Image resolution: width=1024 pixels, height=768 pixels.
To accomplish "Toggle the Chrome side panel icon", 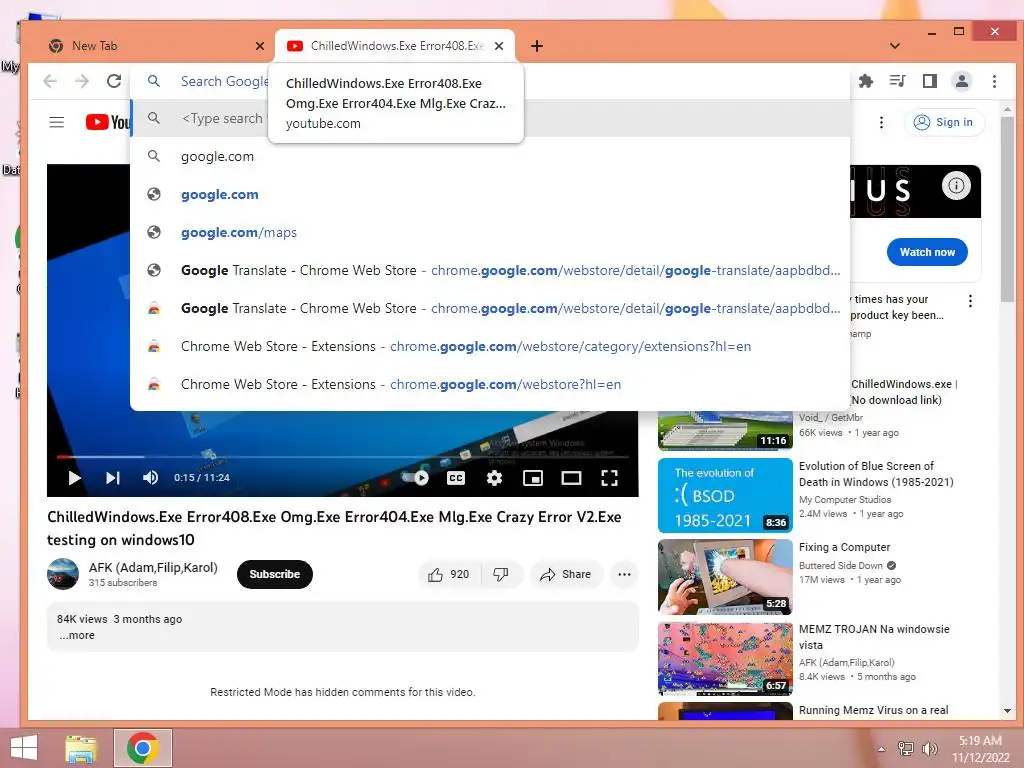I will pyautogui.click(x=930, y=81).
